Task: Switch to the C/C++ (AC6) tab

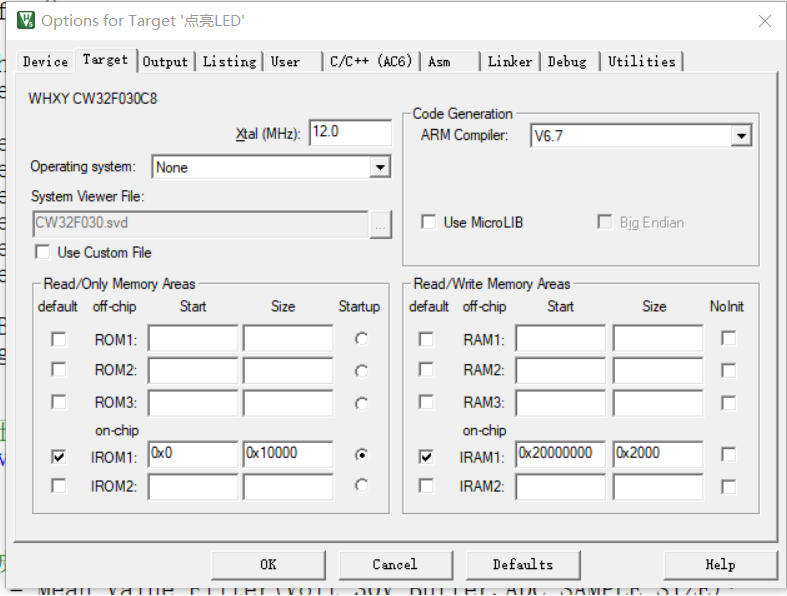Action: (370, 62)
